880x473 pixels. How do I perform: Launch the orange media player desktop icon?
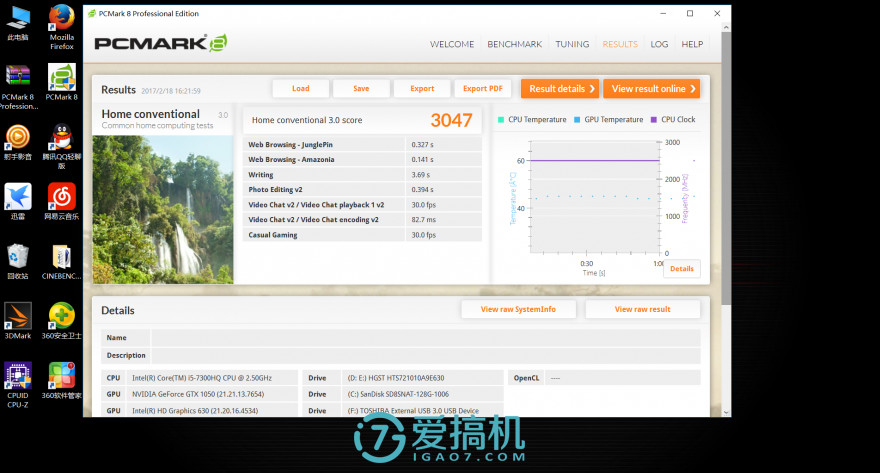pyautogui.click(x=18, y=142)
